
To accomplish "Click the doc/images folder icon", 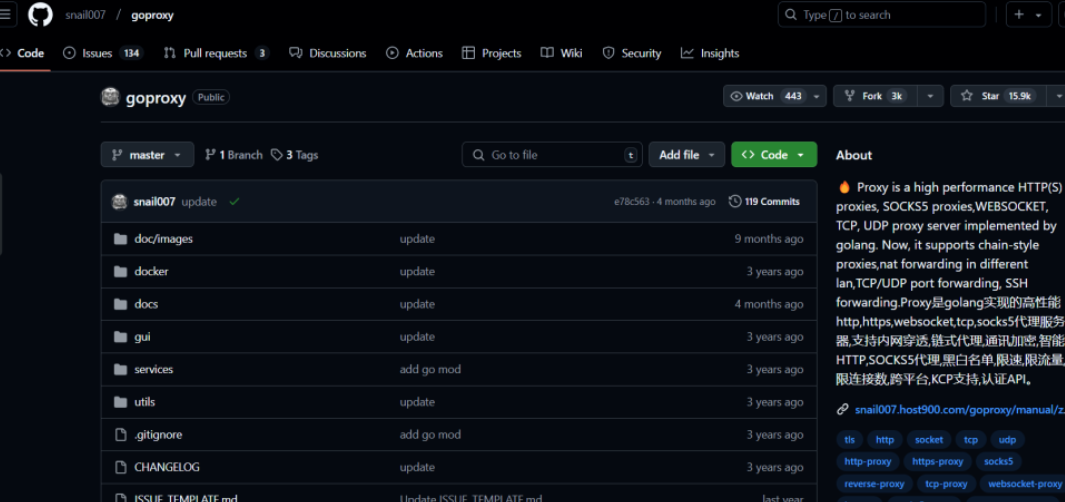I will (x=121, y=239).
